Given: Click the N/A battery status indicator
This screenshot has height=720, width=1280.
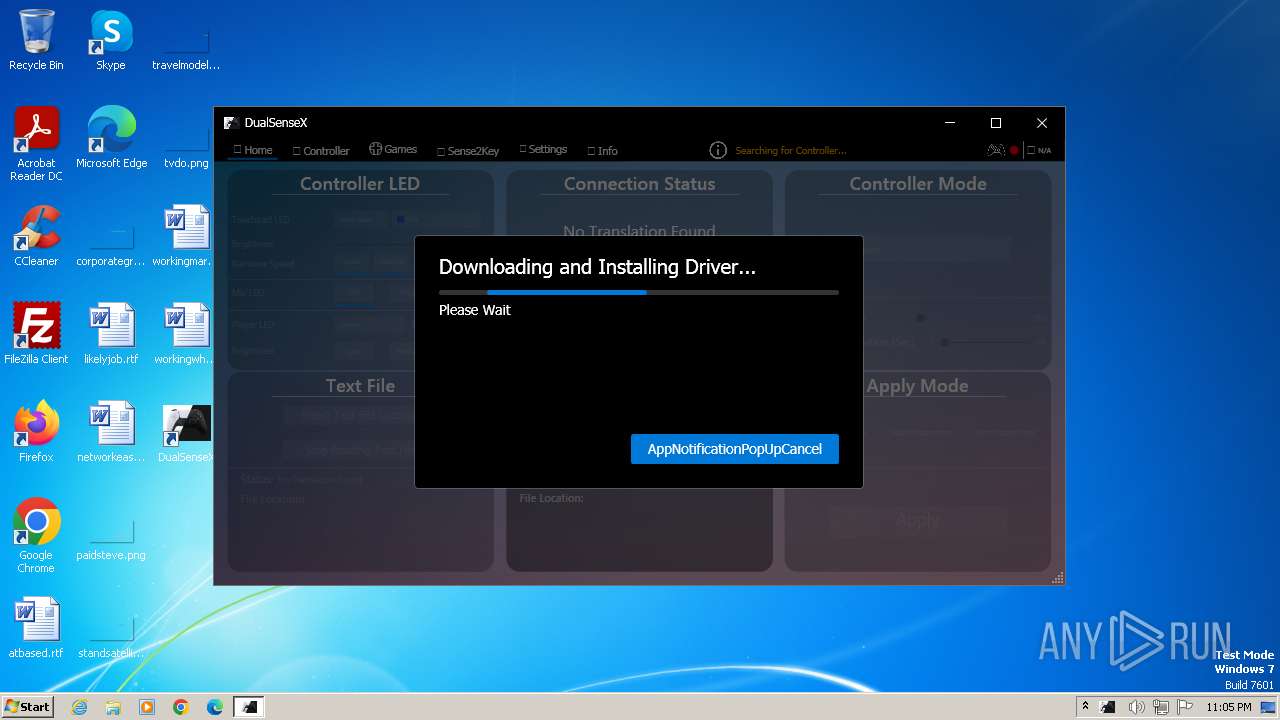Looking at the screenshot, I should [1039, 151].
